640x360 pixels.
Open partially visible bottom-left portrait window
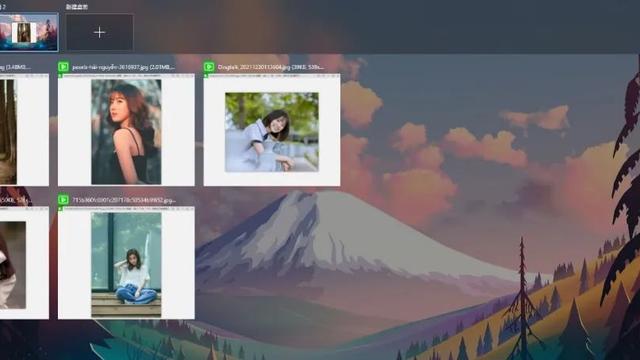(x=24, y=263)
